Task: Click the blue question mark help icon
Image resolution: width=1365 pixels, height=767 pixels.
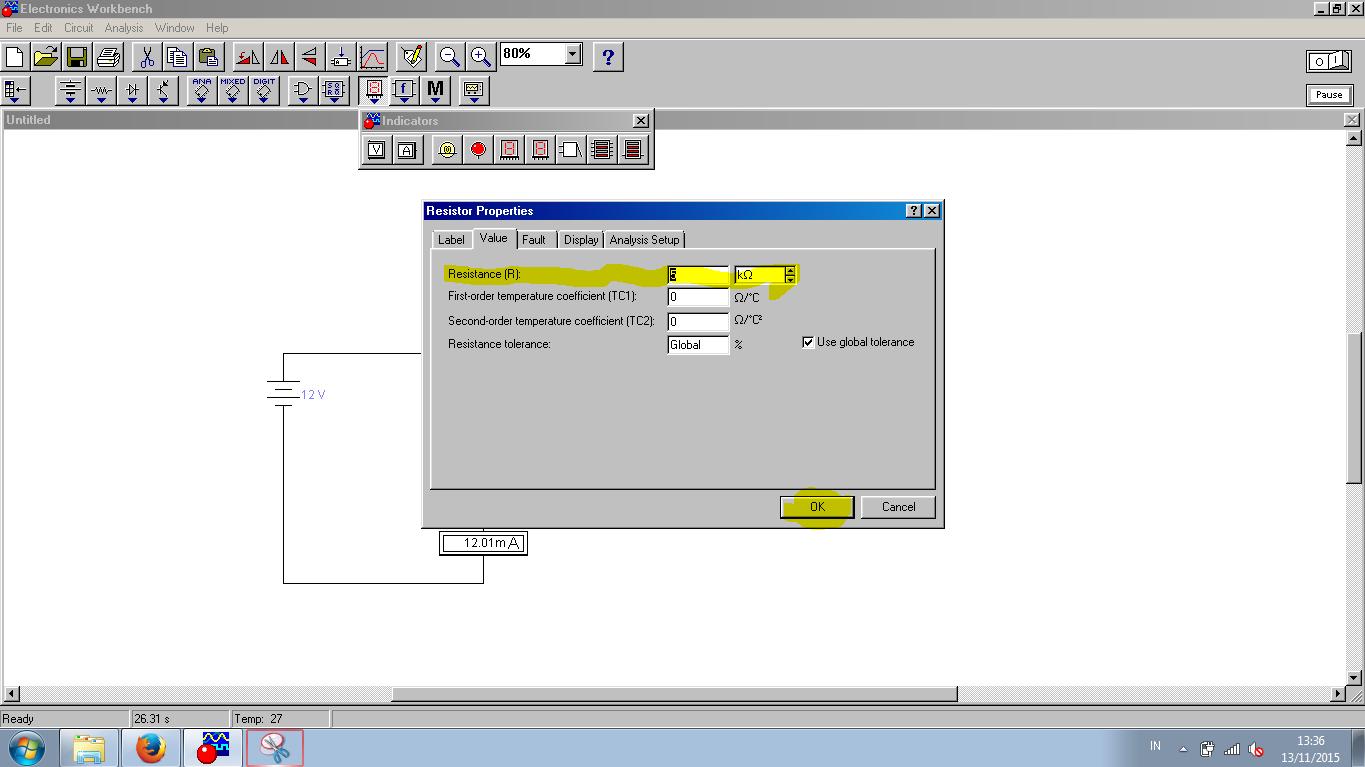Action: pos(608,56)
